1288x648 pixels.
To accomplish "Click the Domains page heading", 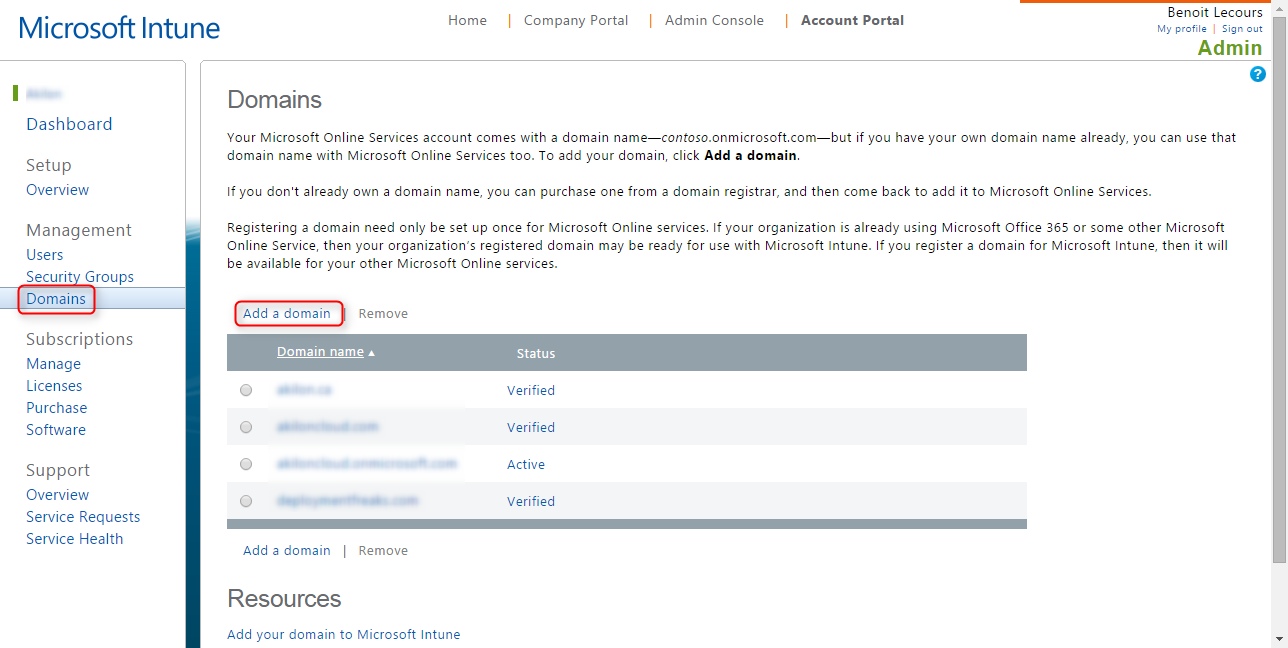I will 275,99.
